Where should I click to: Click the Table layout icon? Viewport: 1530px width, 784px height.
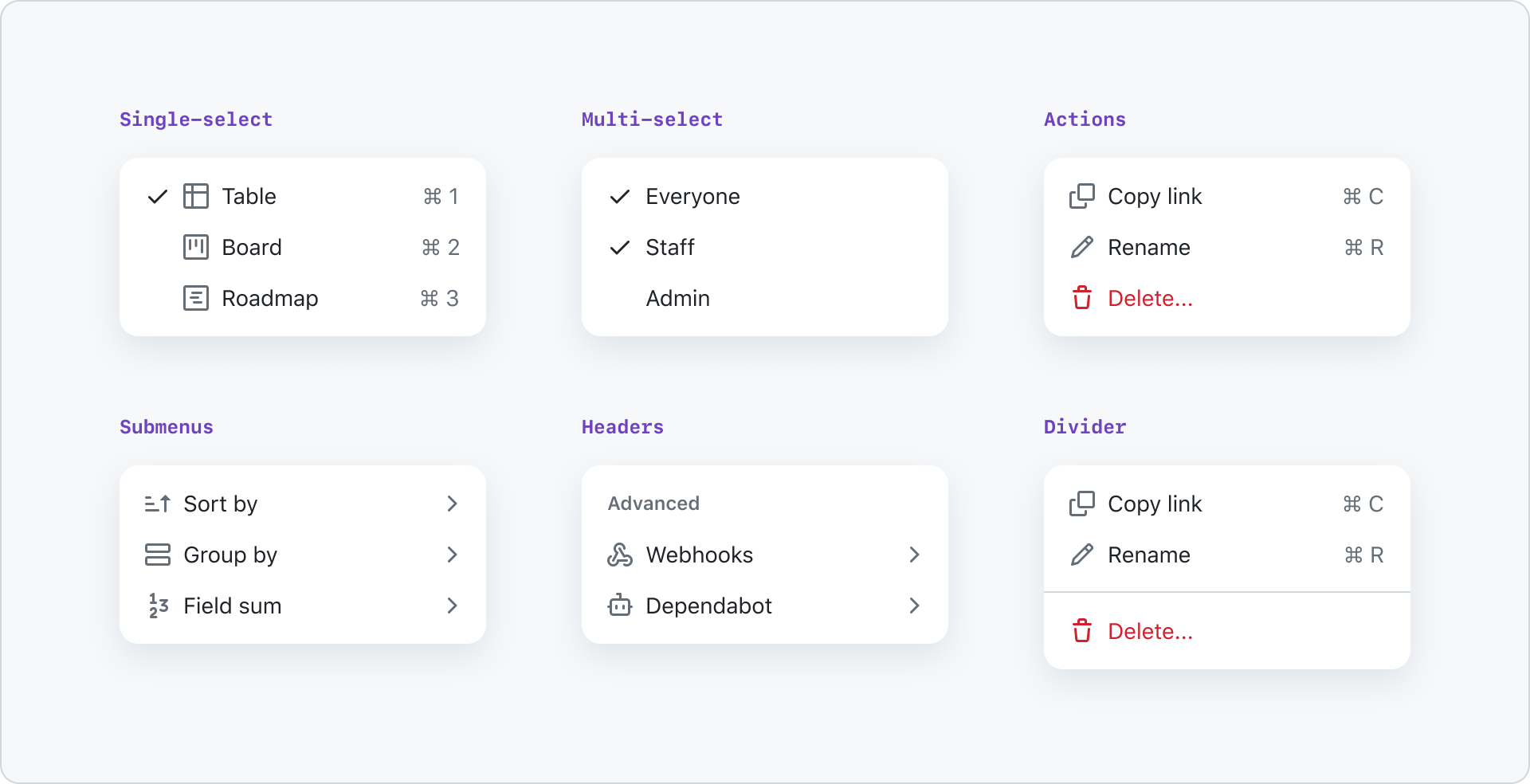[196, 196]
